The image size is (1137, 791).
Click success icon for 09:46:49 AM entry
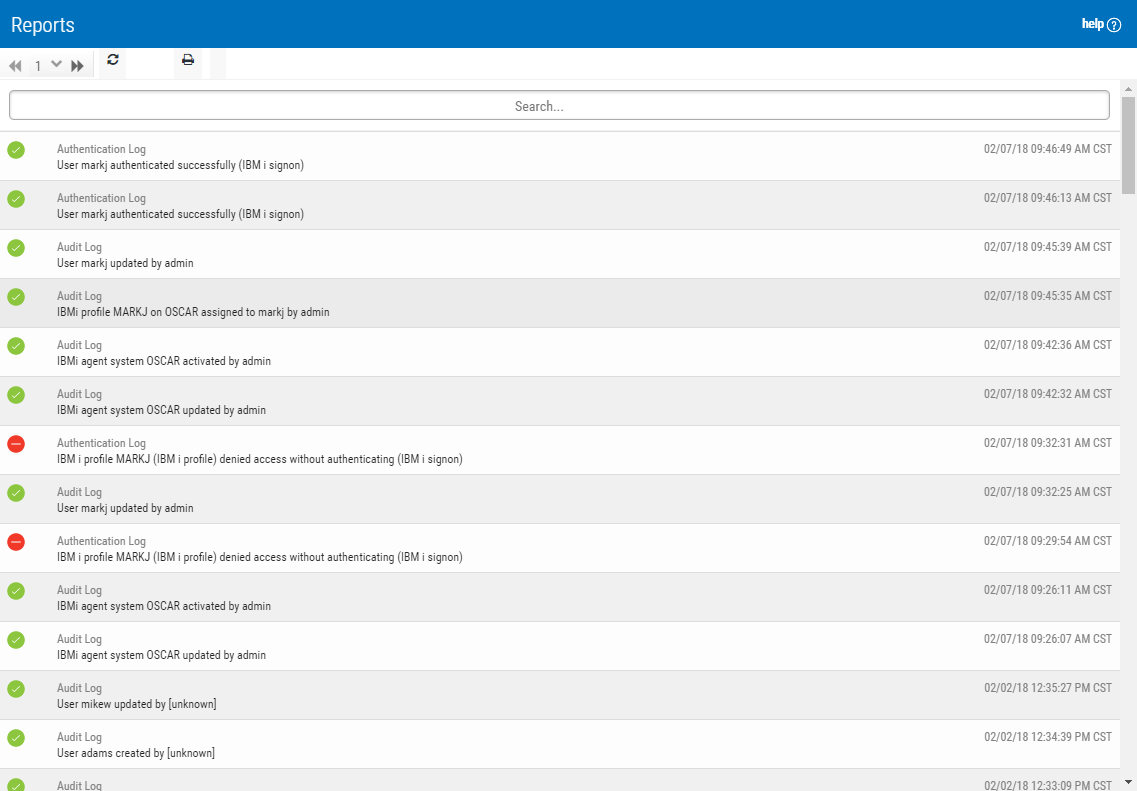(x=16, y=150)
